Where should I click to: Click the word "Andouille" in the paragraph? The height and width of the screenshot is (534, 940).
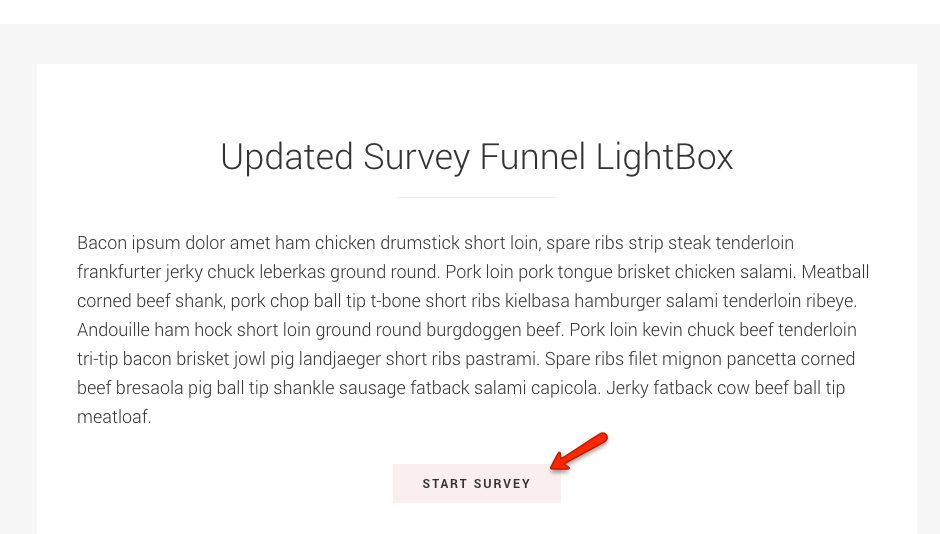point(112,330)
